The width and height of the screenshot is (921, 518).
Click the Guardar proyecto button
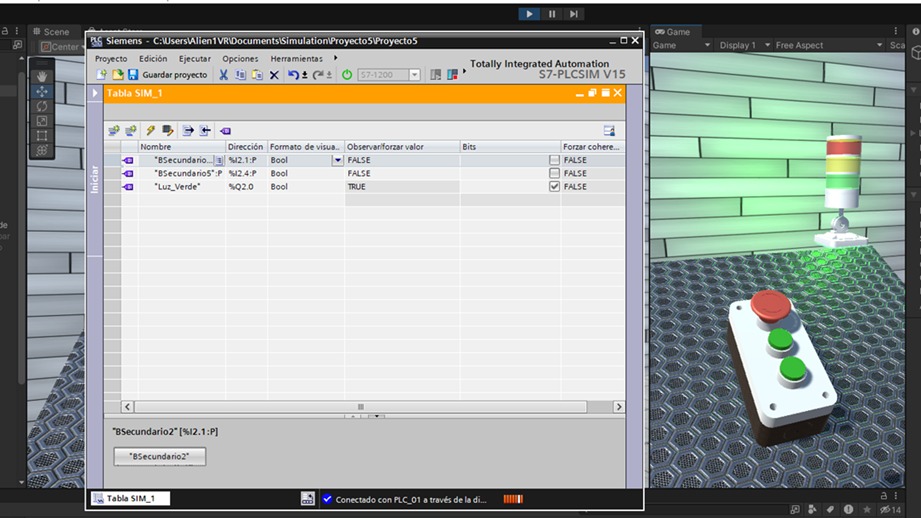(168, 75)
